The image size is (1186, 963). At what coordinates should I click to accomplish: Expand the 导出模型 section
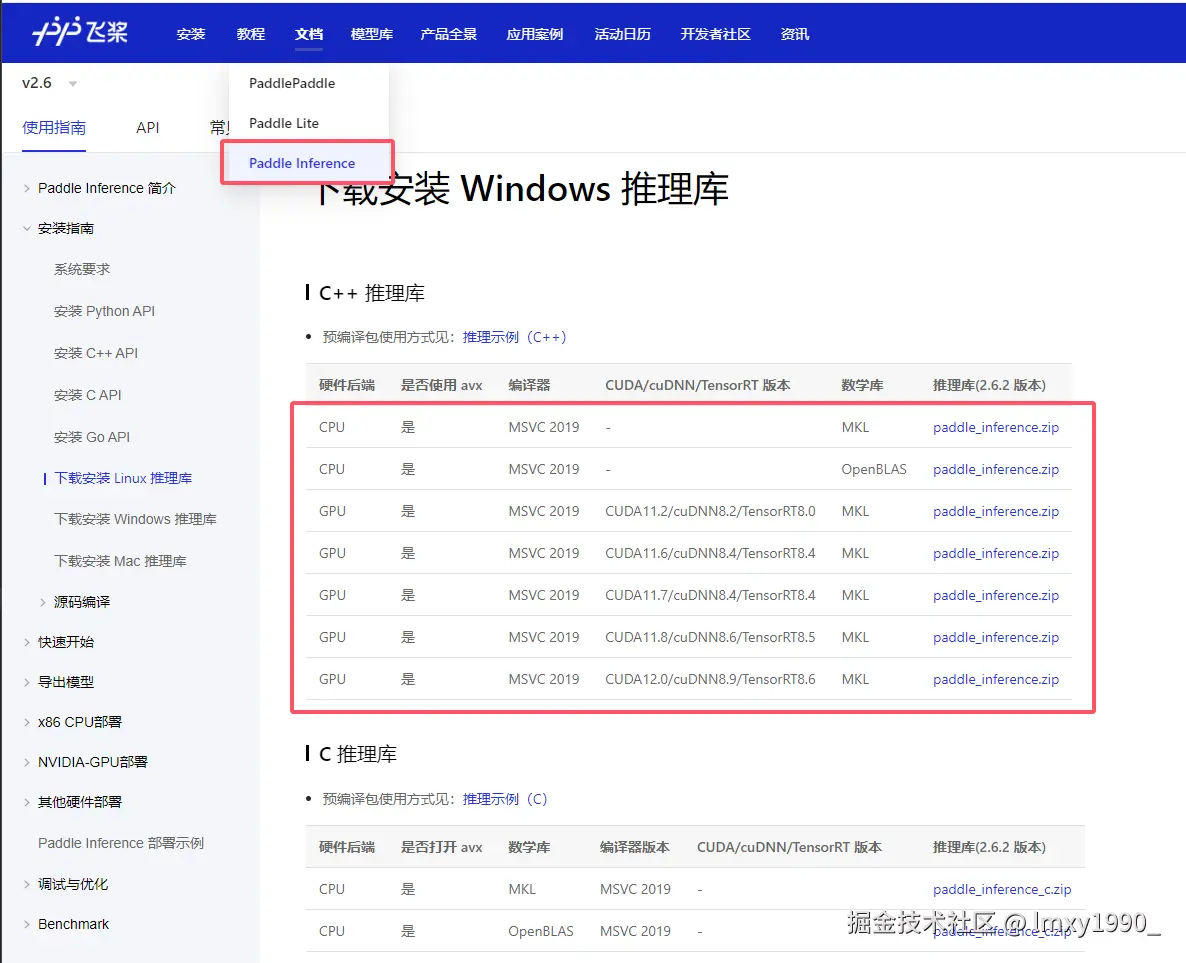66,682
